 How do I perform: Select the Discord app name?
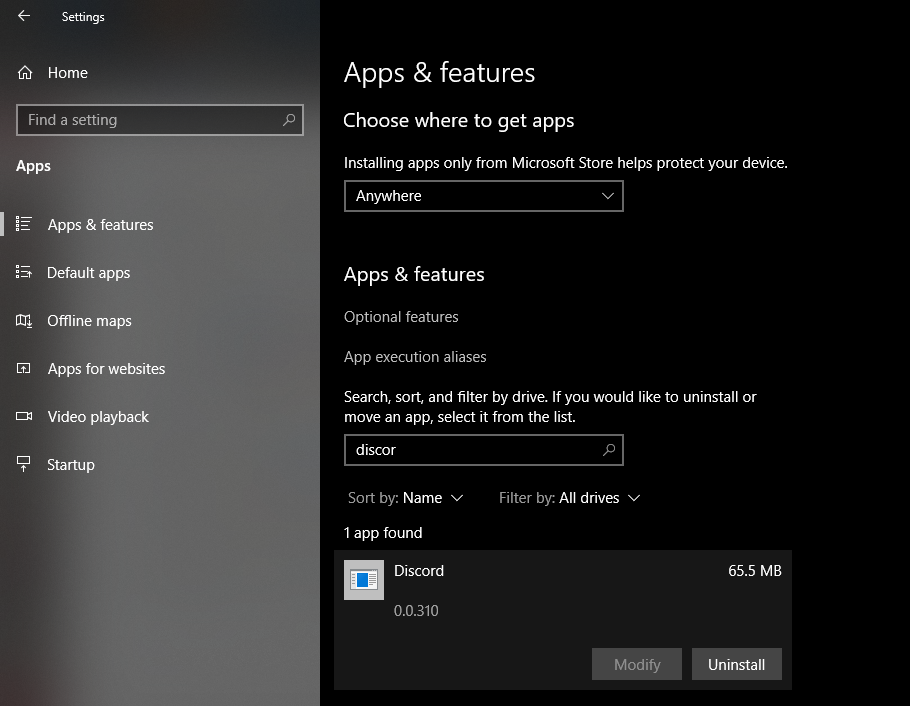(x=419, y=571)
